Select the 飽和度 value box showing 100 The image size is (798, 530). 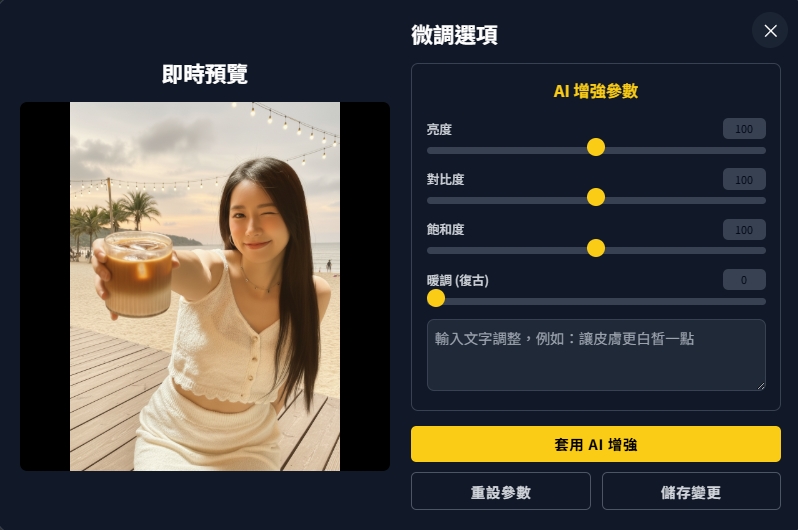click(744, 230)
